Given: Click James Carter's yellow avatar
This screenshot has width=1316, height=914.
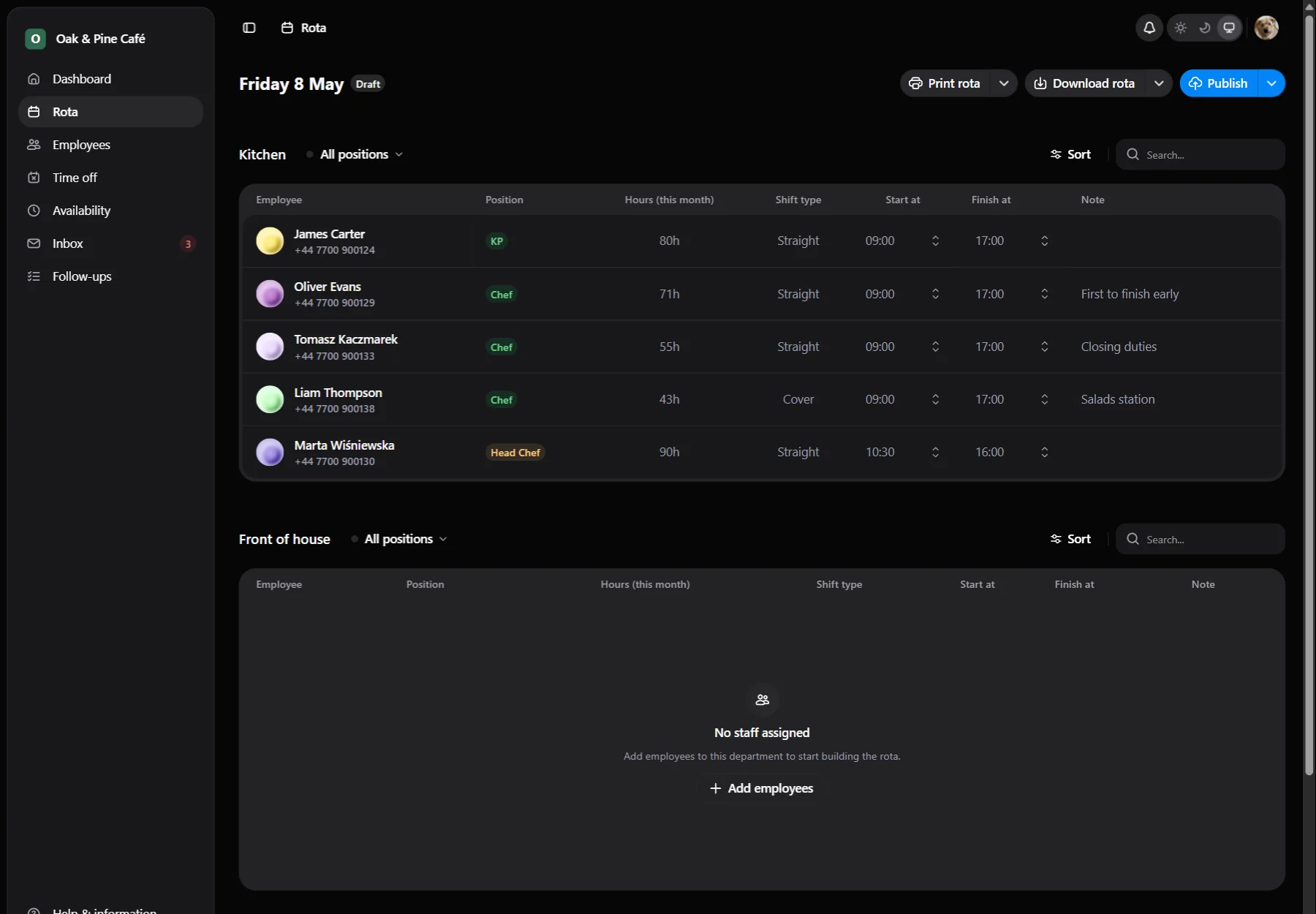Looking at the screenshot, I should coord(270,241).
